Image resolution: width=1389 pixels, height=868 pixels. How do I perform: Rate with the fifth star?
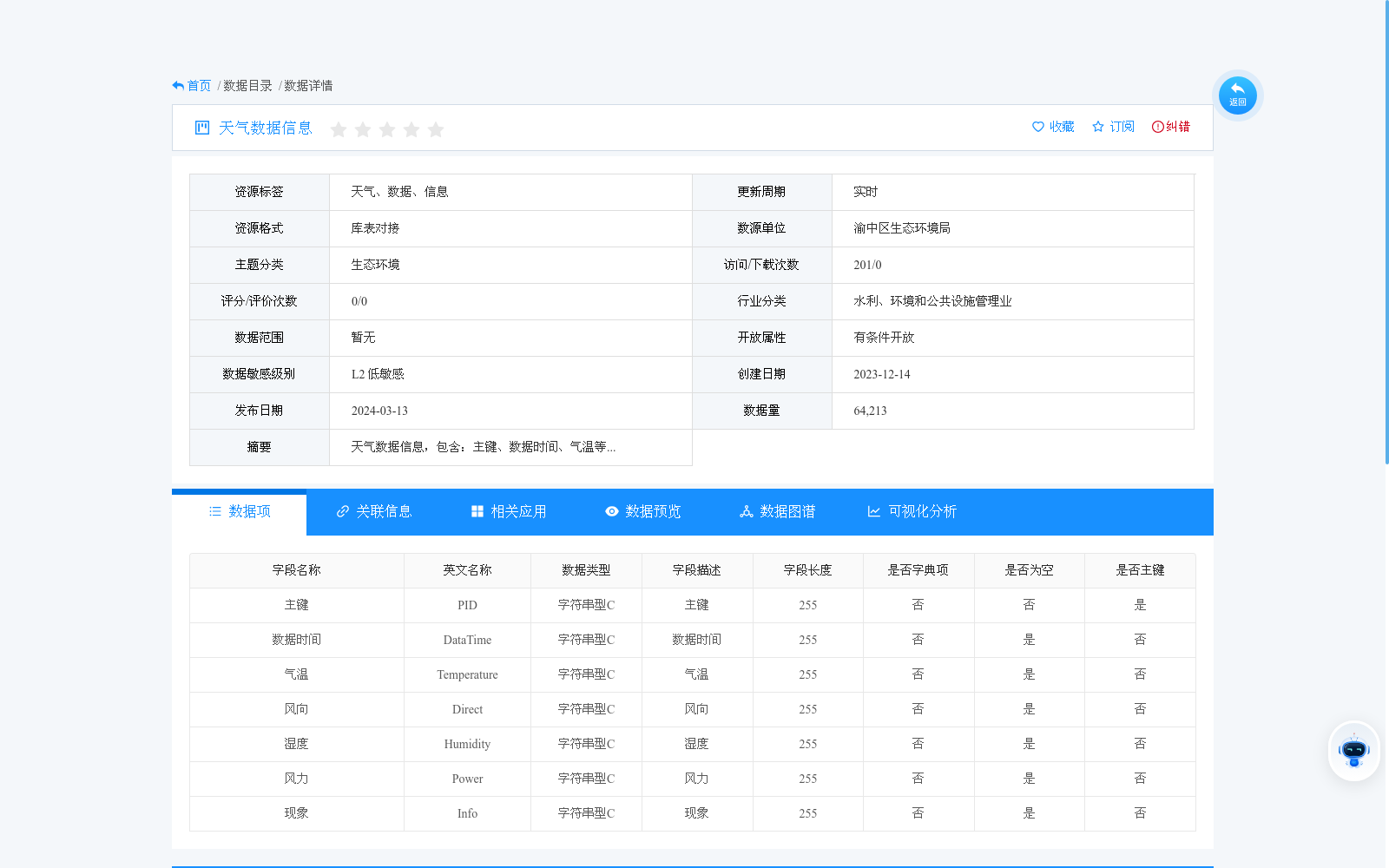coord(436,129)
